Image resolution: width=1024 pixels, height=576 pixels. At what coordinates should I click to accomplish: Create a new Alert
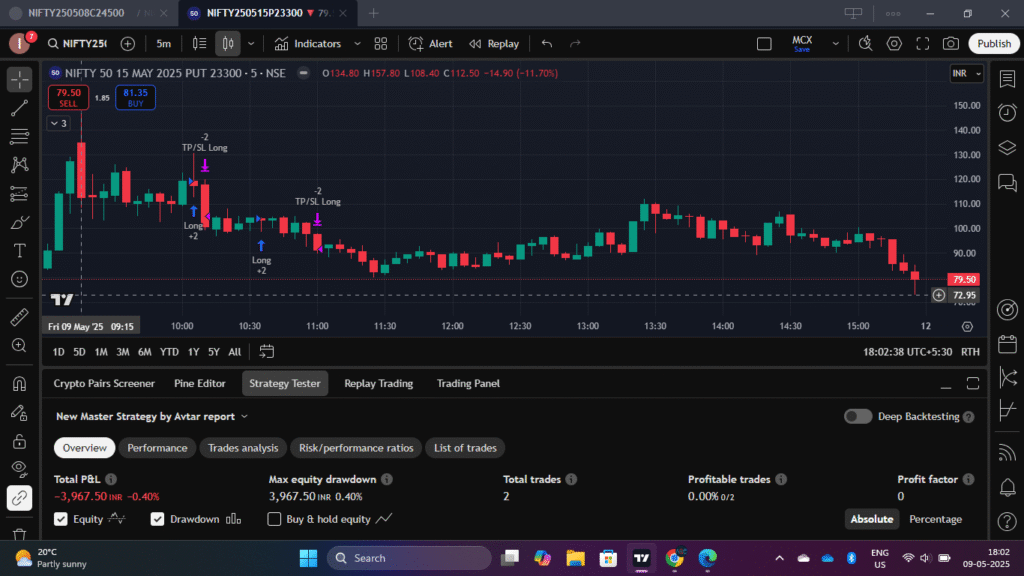pyautogui.click(x=430, y=44)
